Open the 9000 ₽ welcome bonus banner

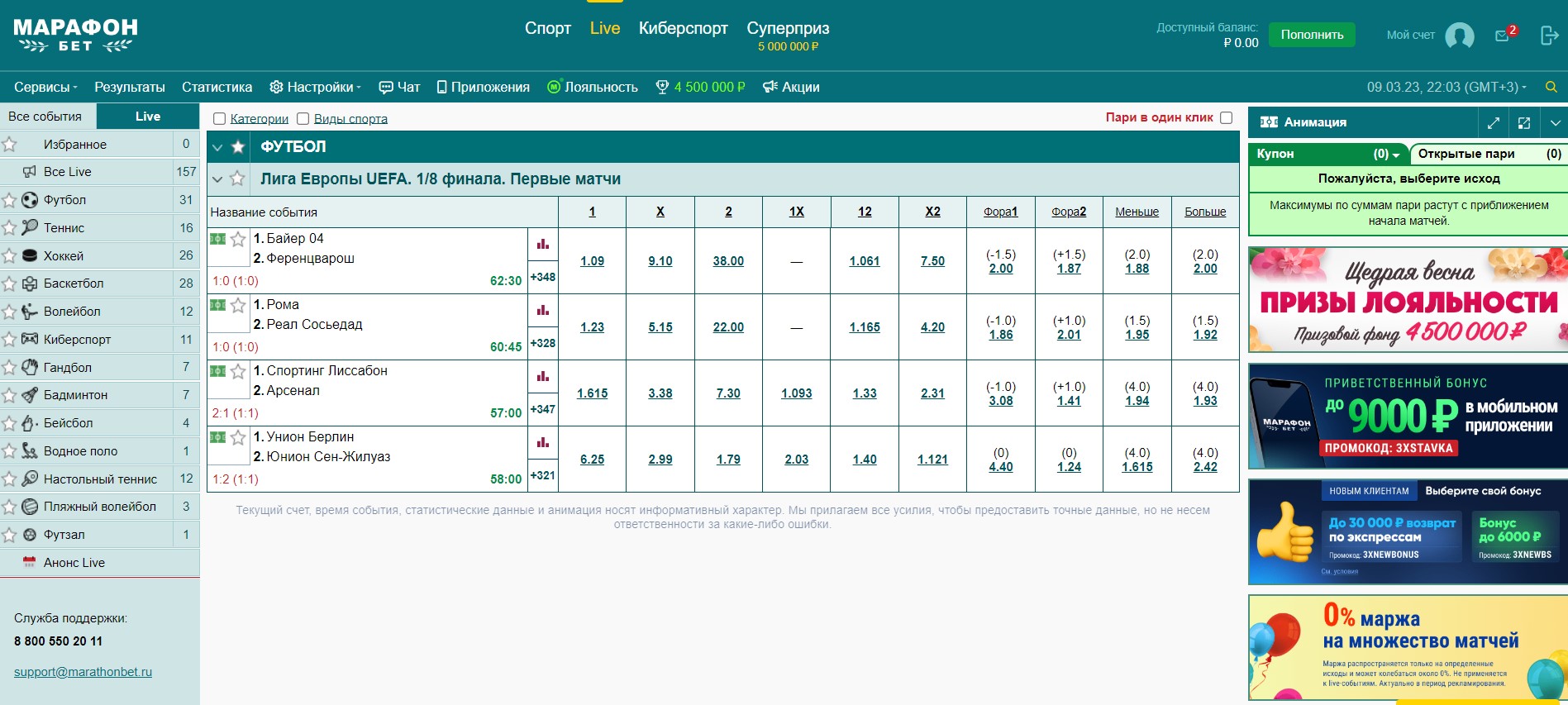click(x=1408, y=417)
